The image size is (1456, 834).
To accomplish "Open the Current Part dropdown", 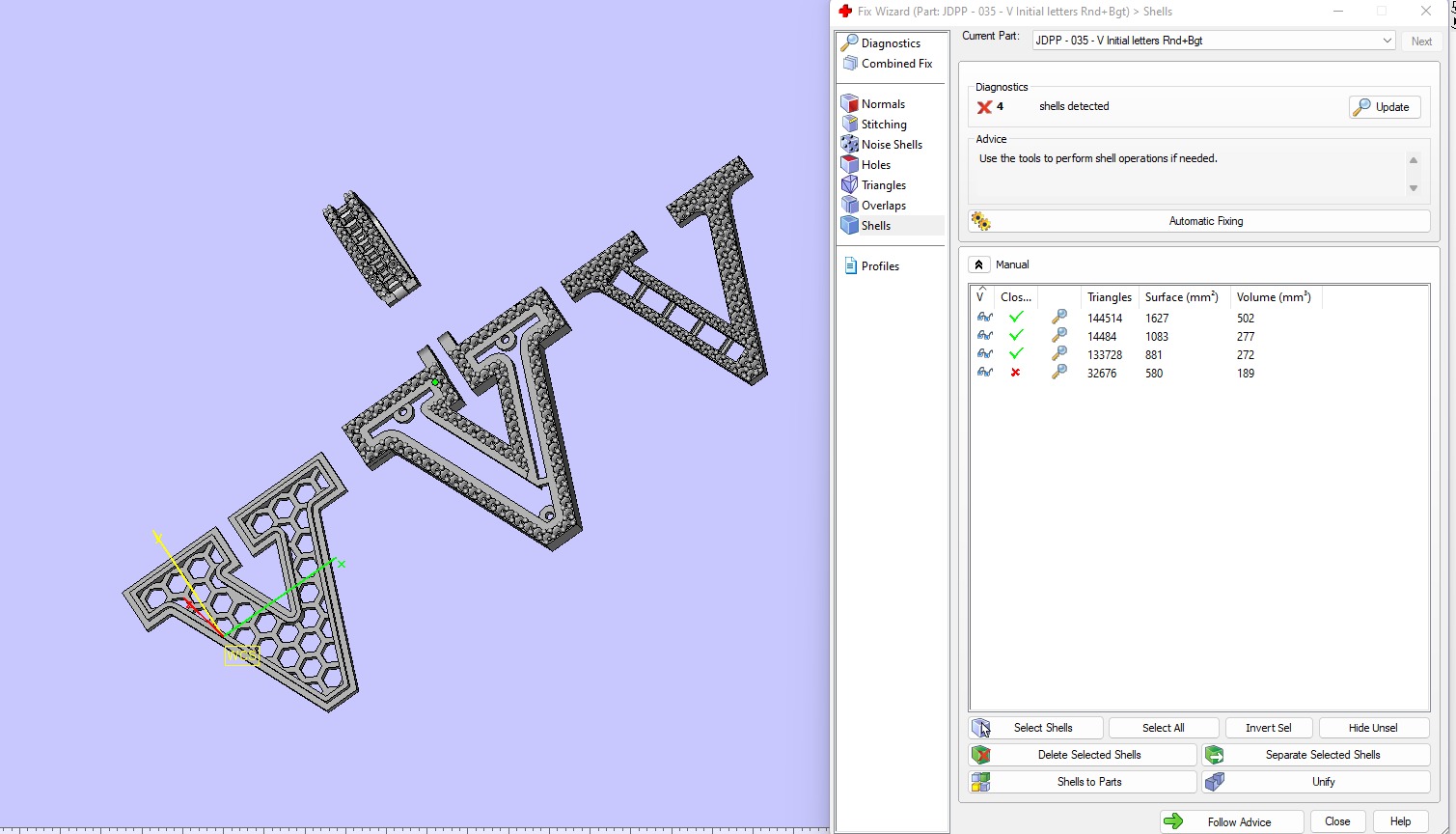I will pyautogui.click(x=1214, y=41).
